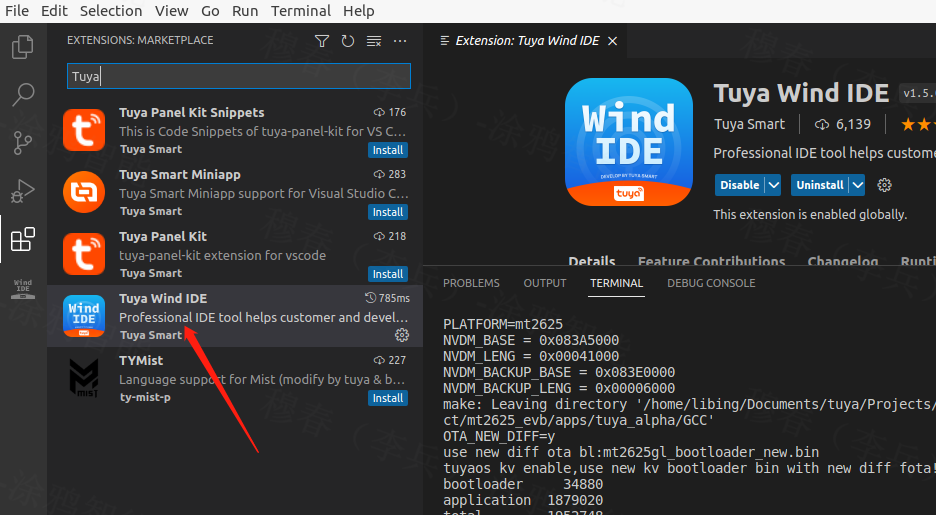The image size is (936, 515).
Task: Switch to the PROBLEMS panel tab
Action: click(x=471, y=283)
